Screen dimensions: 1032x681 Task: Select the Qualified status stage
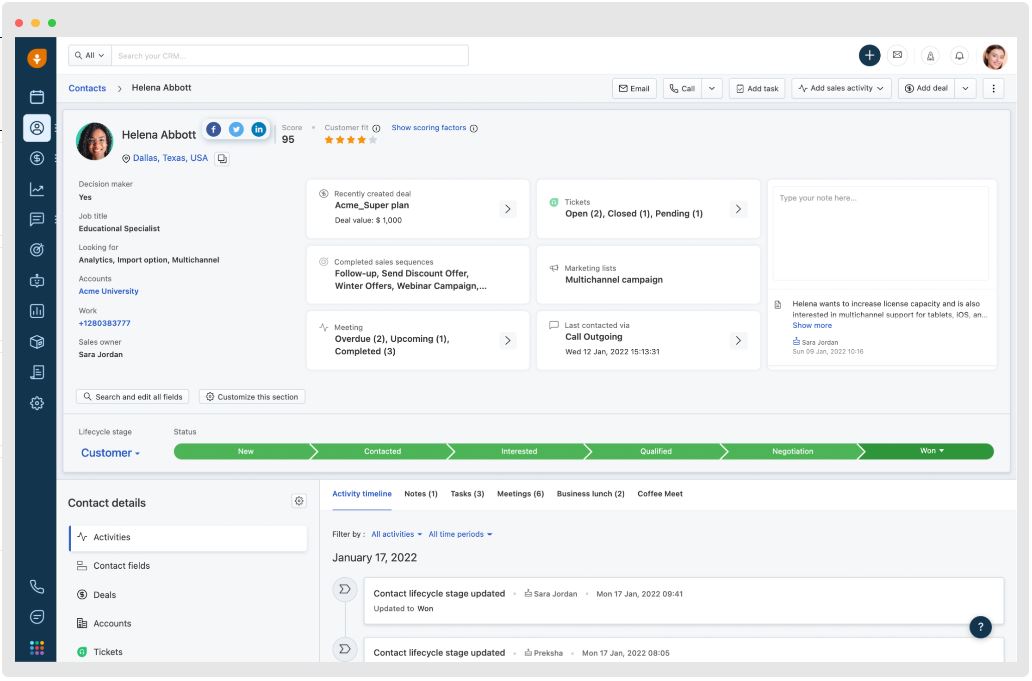point(656,451)
